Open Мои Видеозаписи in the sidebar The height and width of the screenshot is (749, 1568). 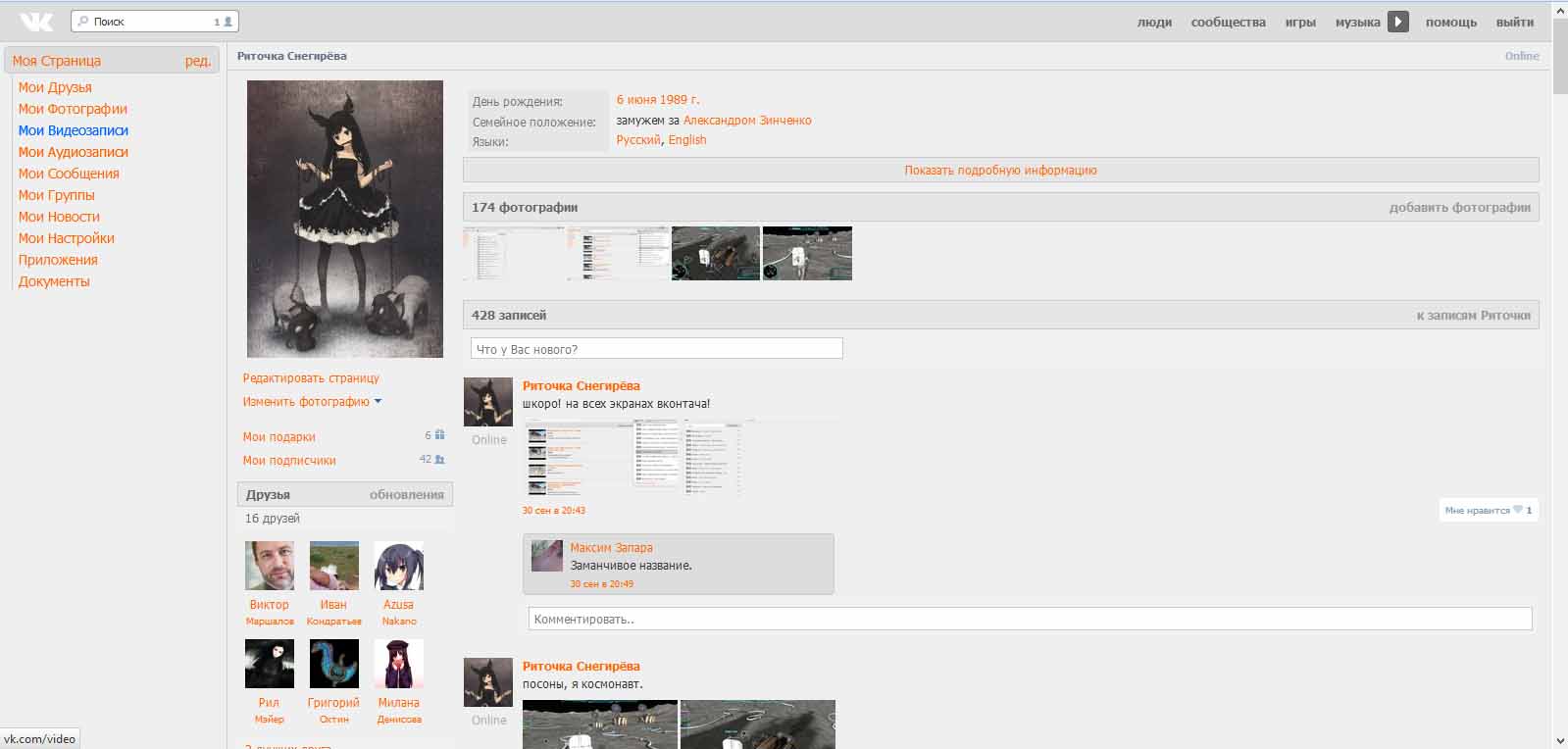[74, 130]
